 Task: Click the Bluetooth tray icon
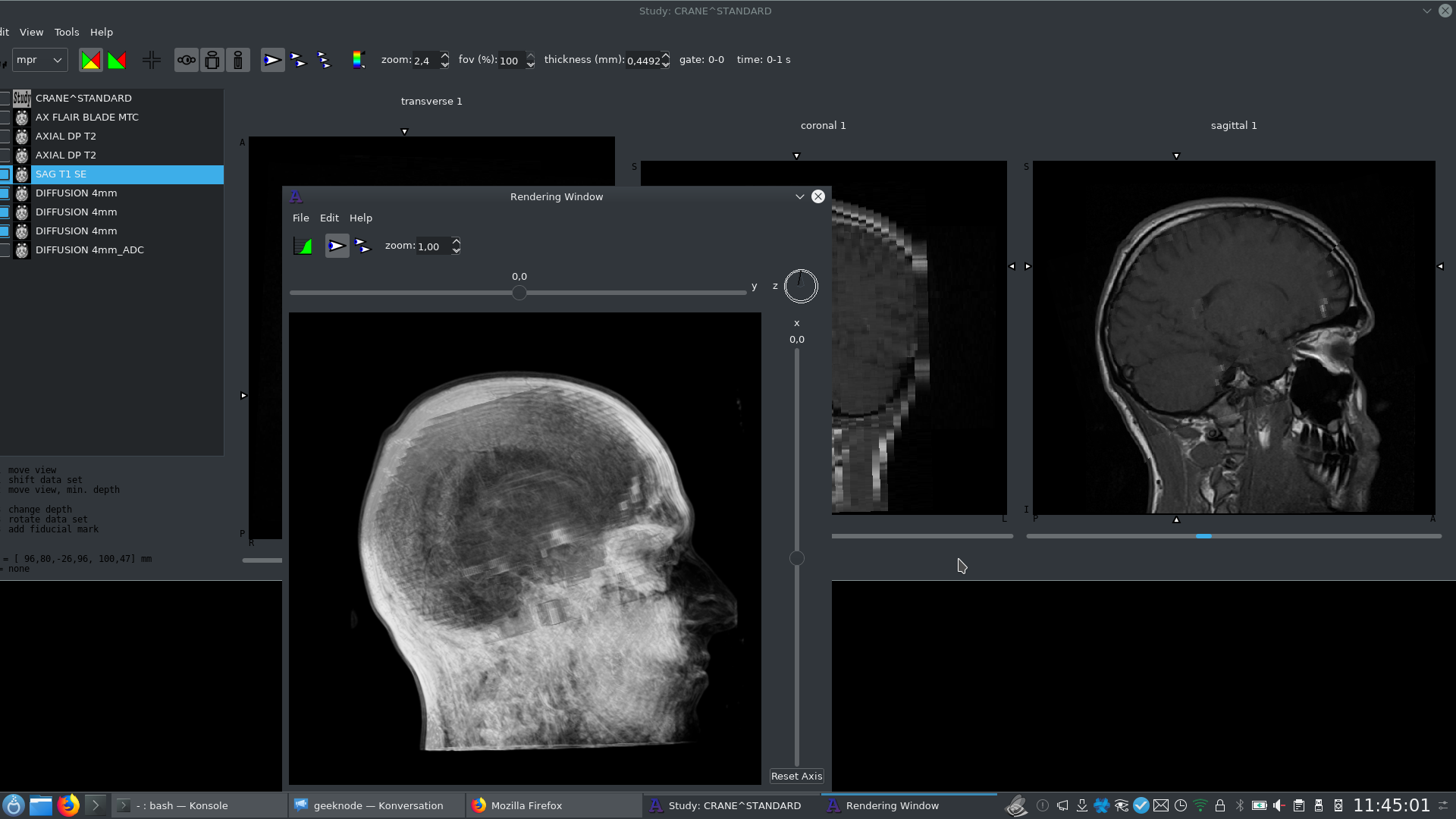pyautogui.click(x=1240, y=805)
